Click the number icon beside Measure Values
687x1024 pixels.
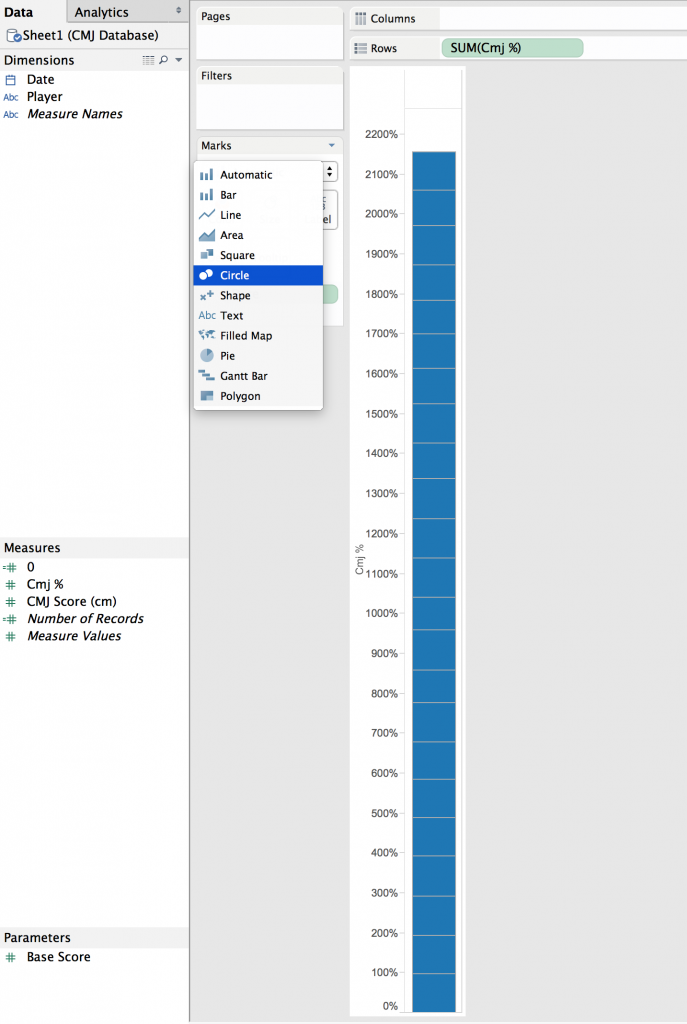coord(10,636)
